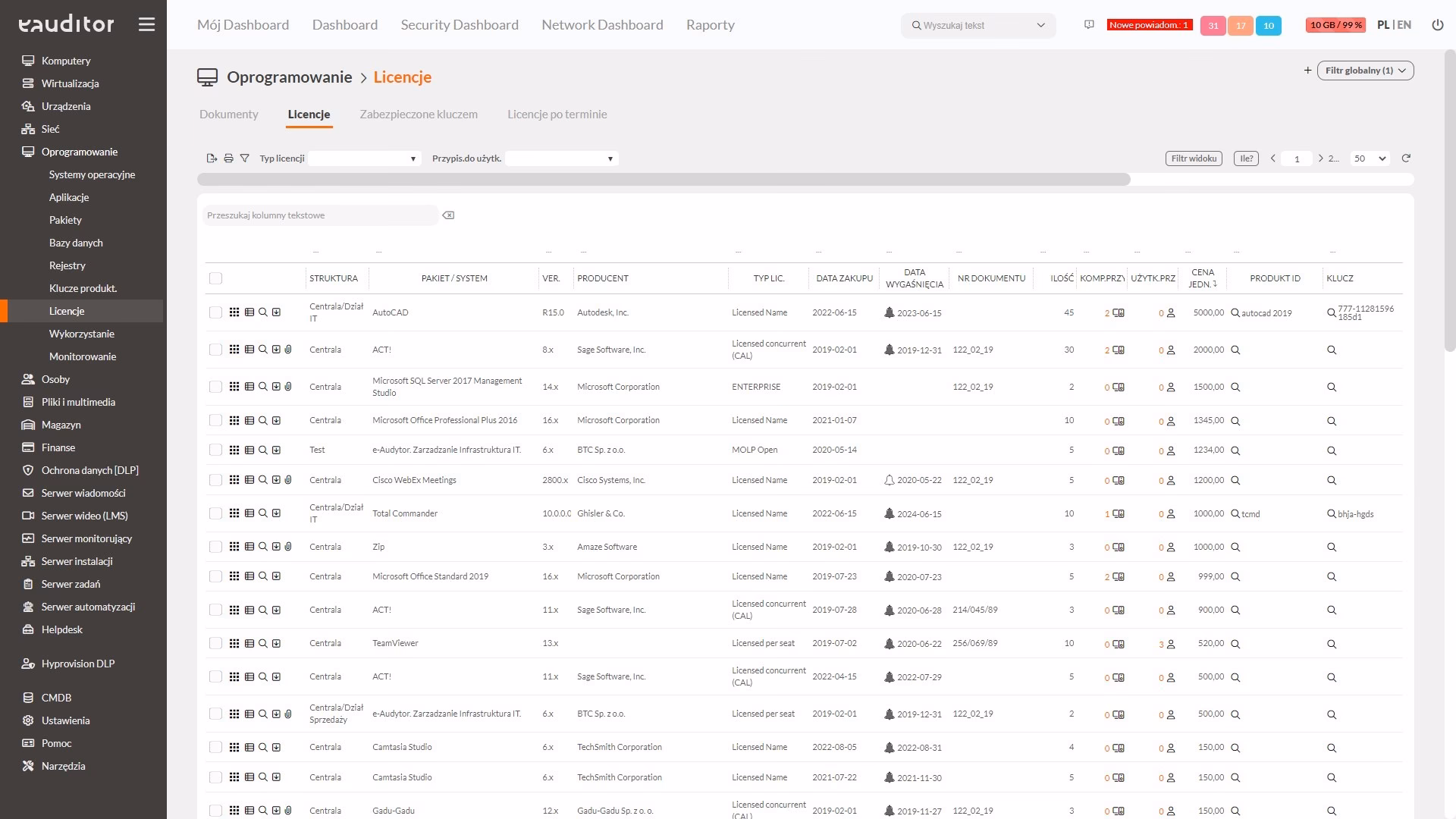Screen dimensions: 1456x819
Task: Click expiry bell icon in Cisco WebEx row
Action: [889, 480]
